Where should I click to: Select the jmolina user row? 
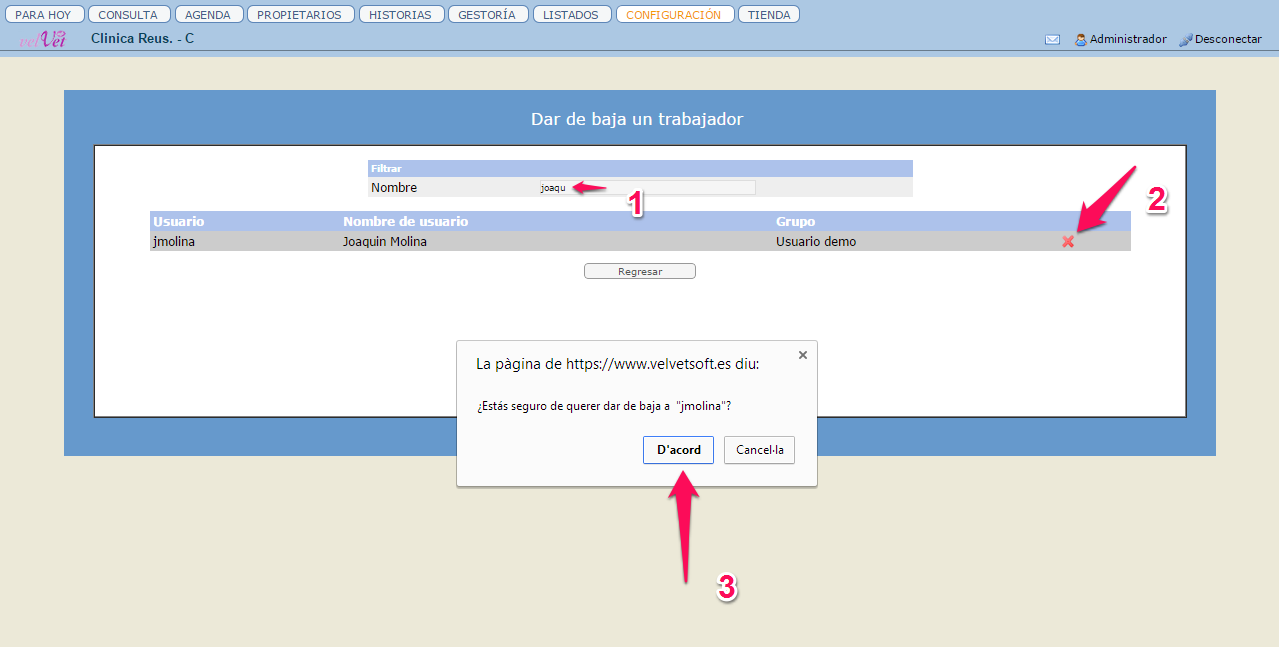[500, 241]
